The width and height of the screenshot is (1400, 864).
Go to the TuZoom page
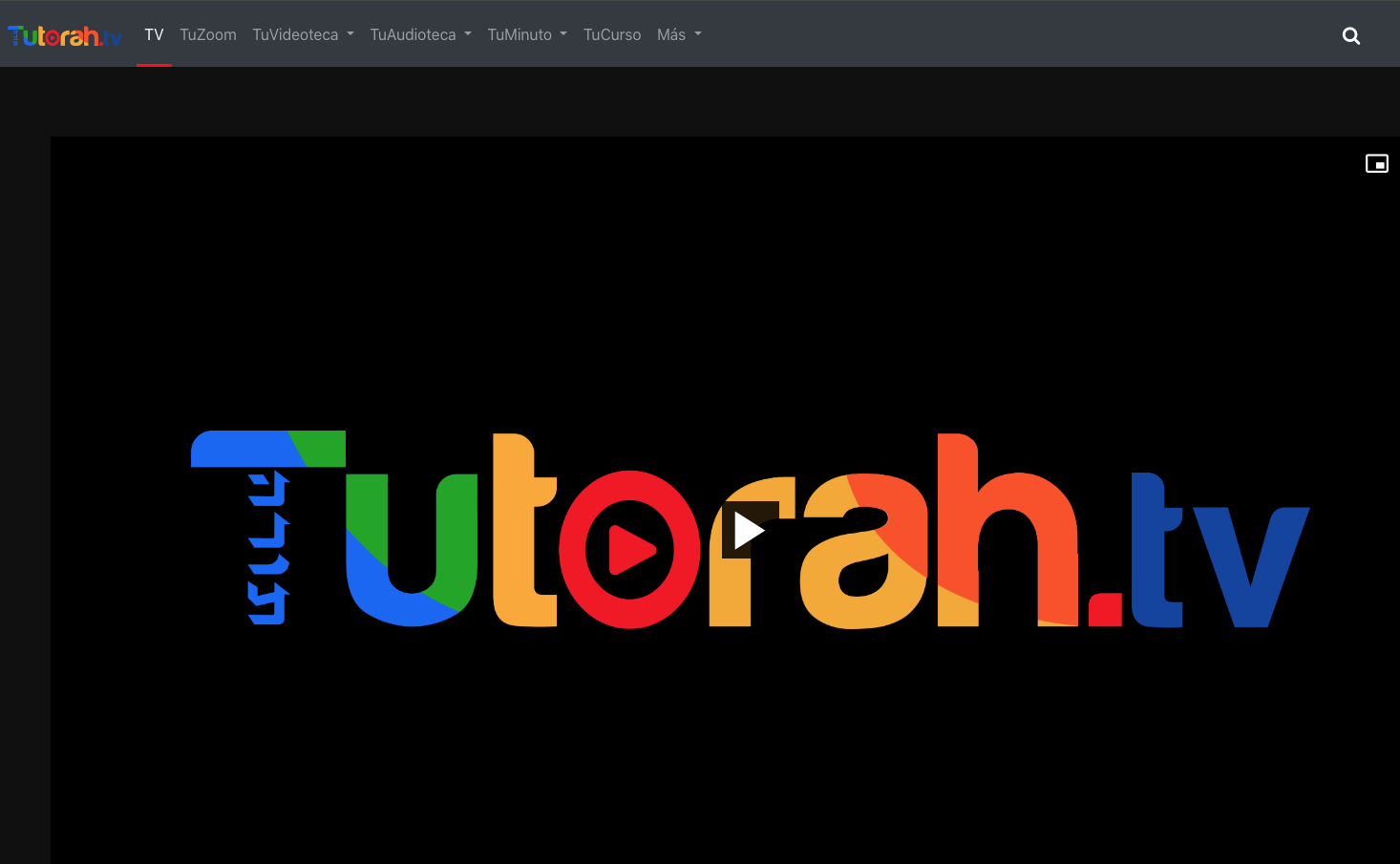pyautogui.click(x=208, y=34)
